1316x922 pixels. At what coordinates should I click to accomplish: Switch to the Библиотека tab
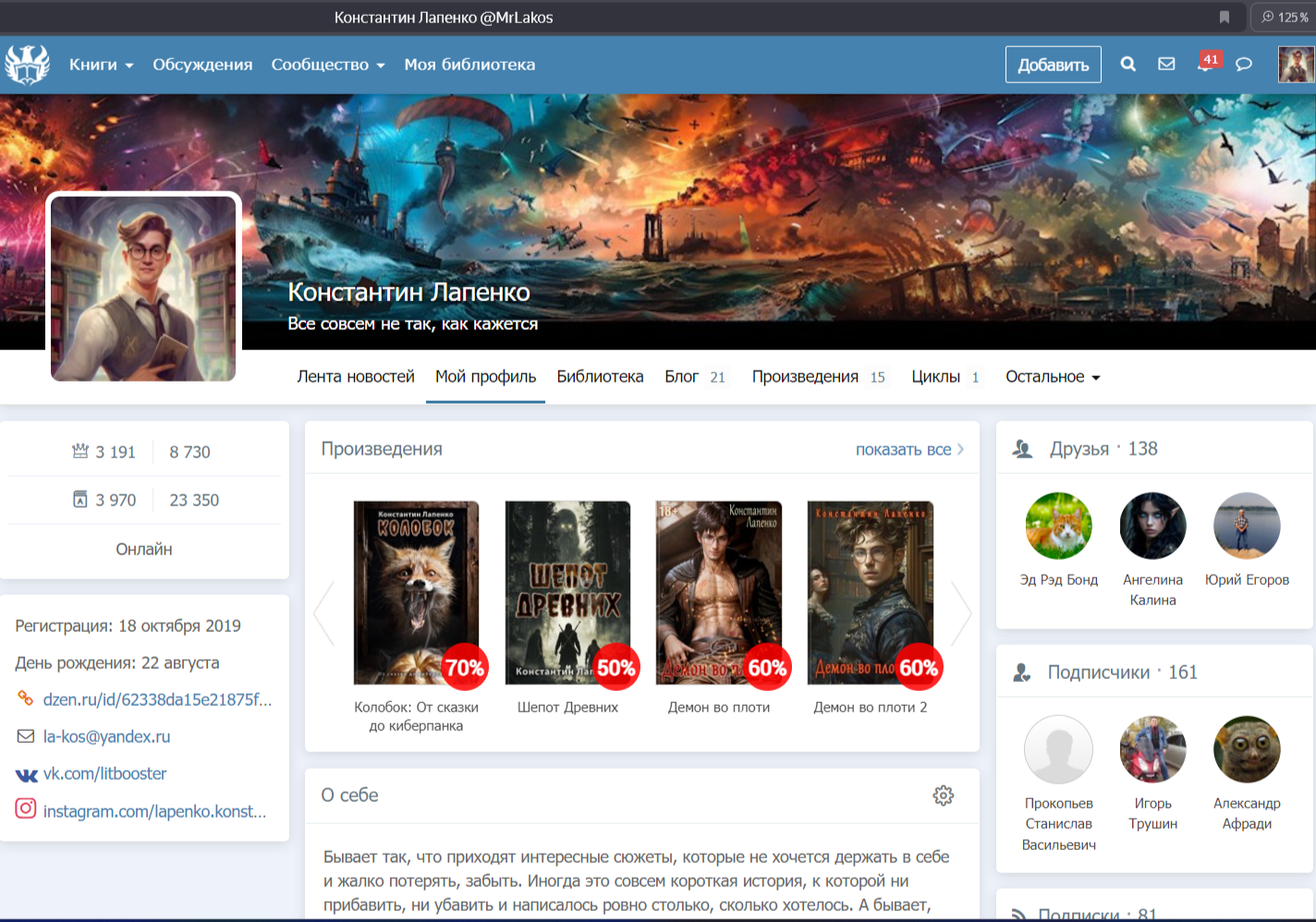(600, 377)
